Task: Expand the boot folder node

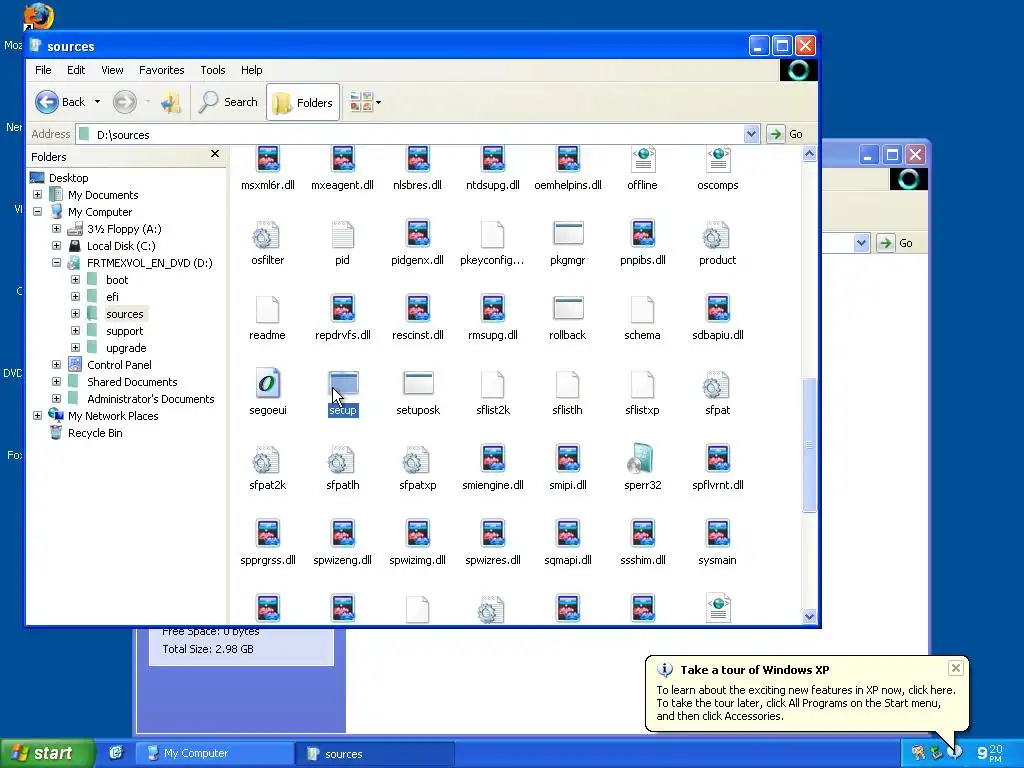Action: click(75, 280)
